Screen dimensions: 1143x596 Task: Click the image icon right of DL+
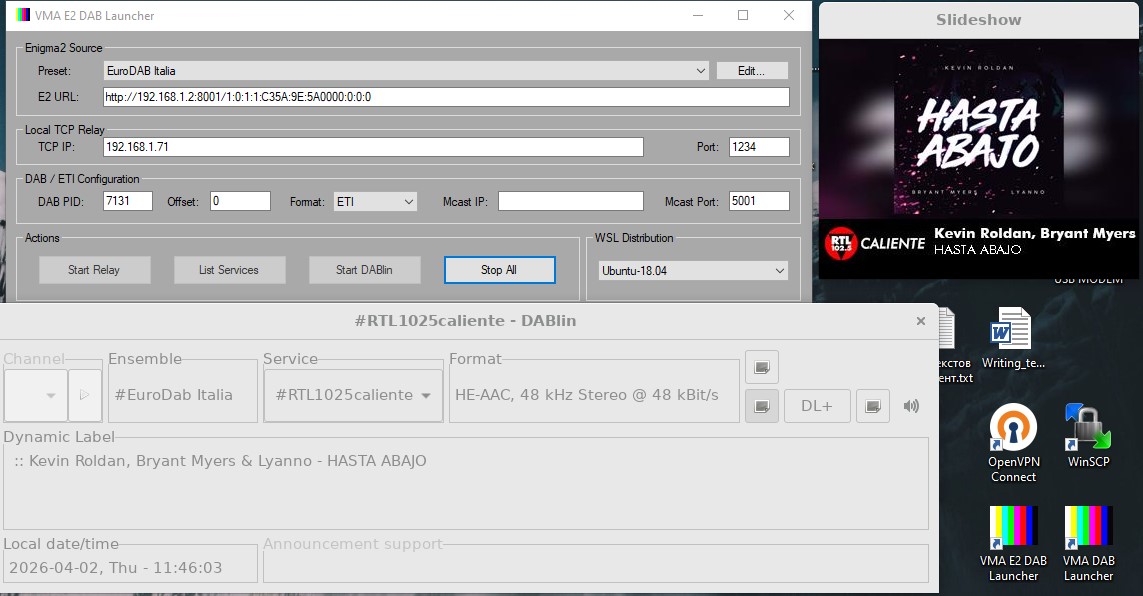point(873,406)
